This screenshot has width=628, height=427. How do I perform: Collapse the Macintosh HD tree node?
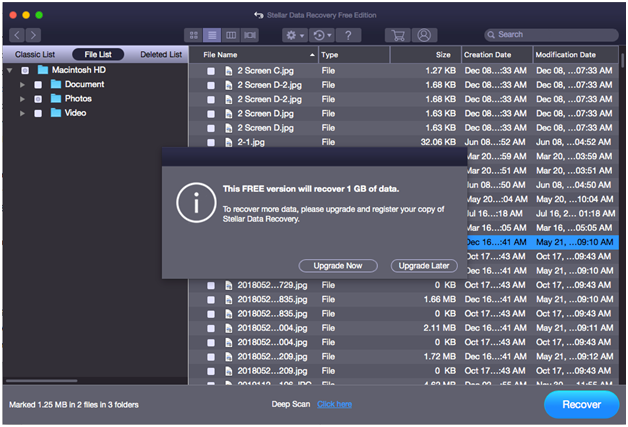10,70
